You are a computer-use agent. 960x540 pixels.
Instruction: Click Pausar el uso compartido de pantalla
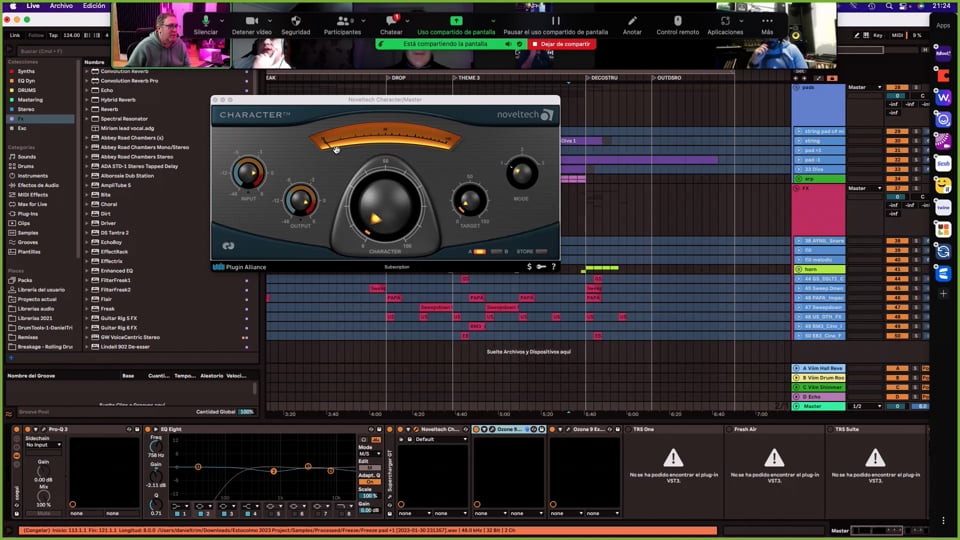click(555, 25)
